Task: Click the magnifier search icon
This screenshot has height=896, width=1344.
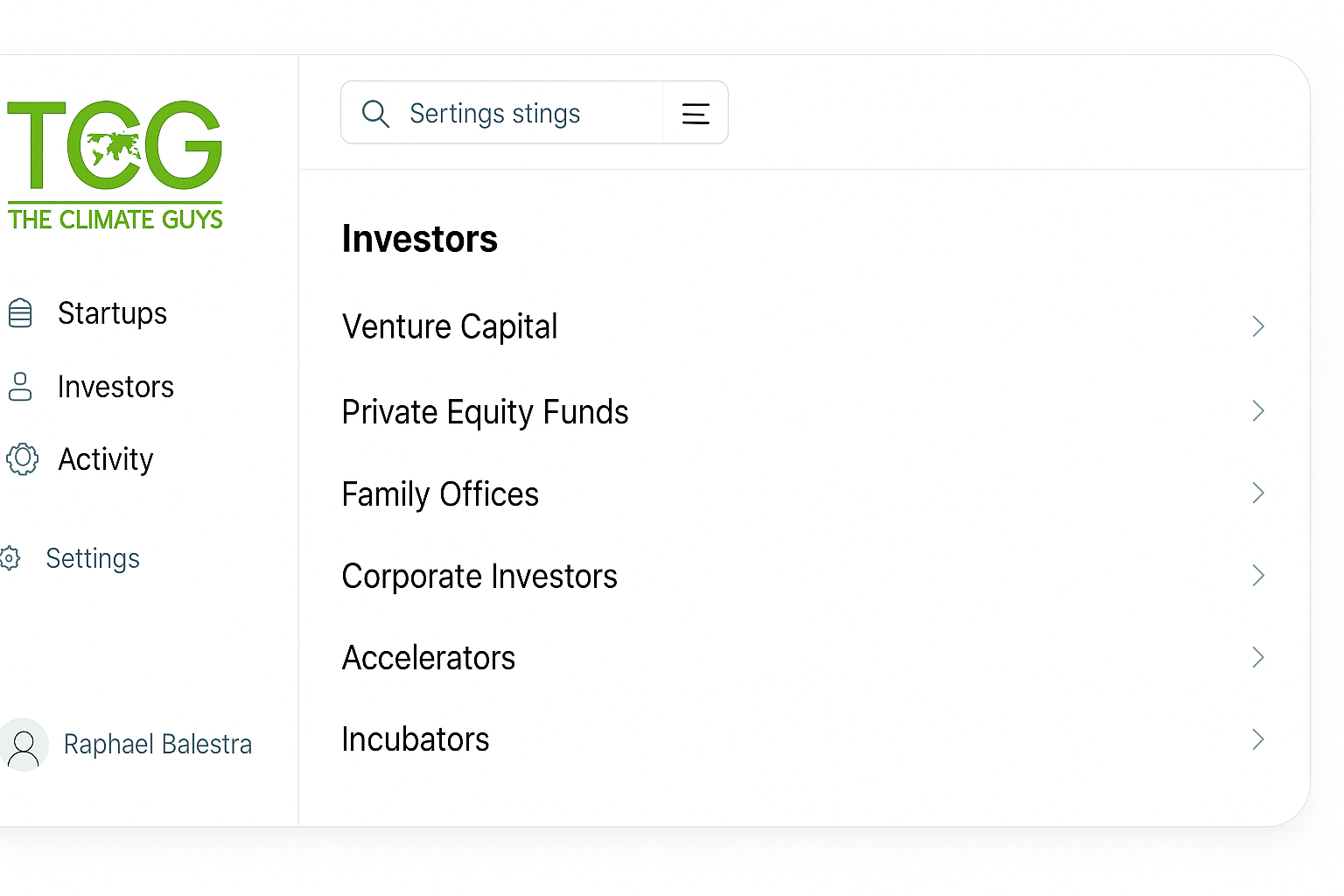Action: click(375, 114)
